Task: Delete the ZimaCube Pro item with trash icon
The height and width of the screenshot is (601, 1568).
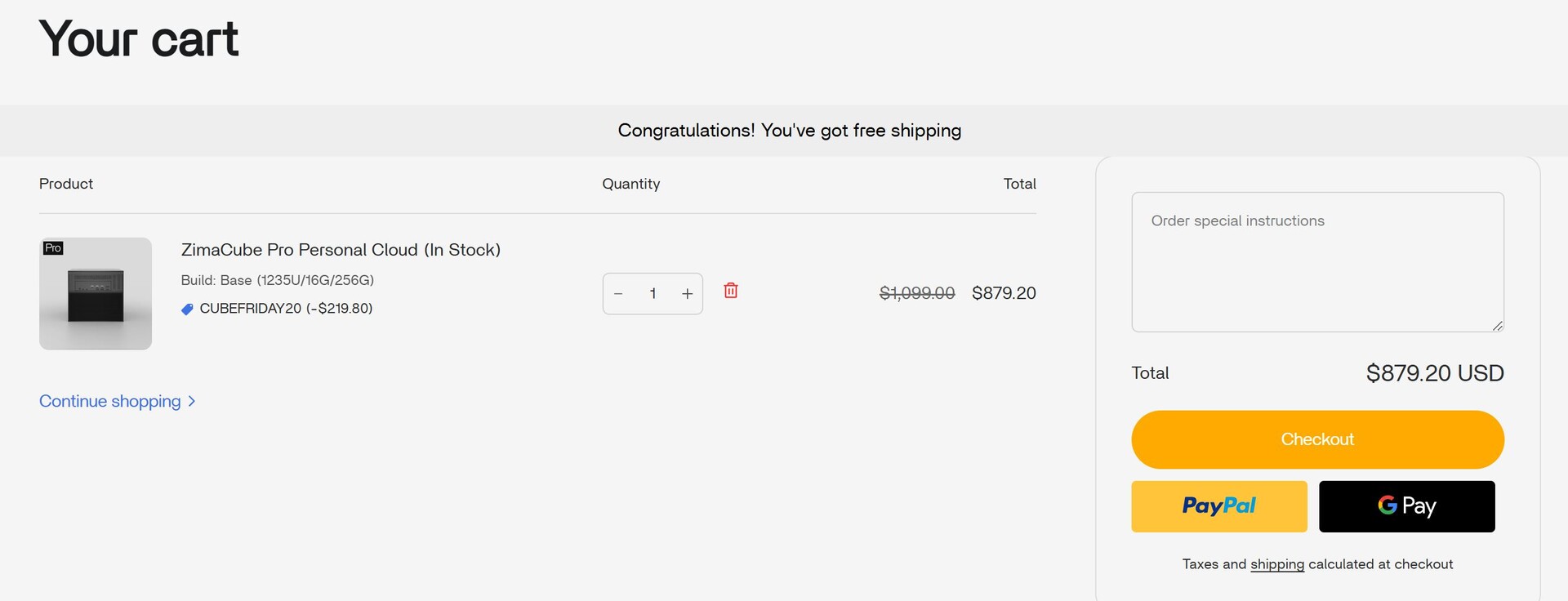Action: (x=731, y=291)
